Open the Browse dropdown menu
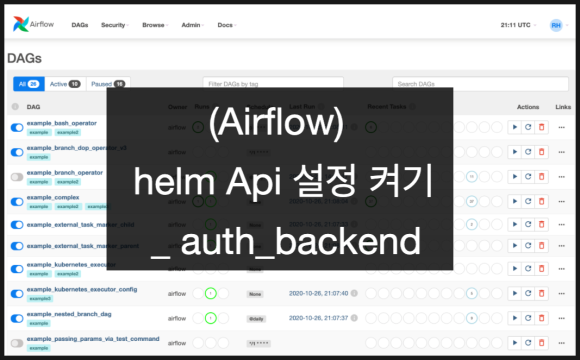 (155, 25)
